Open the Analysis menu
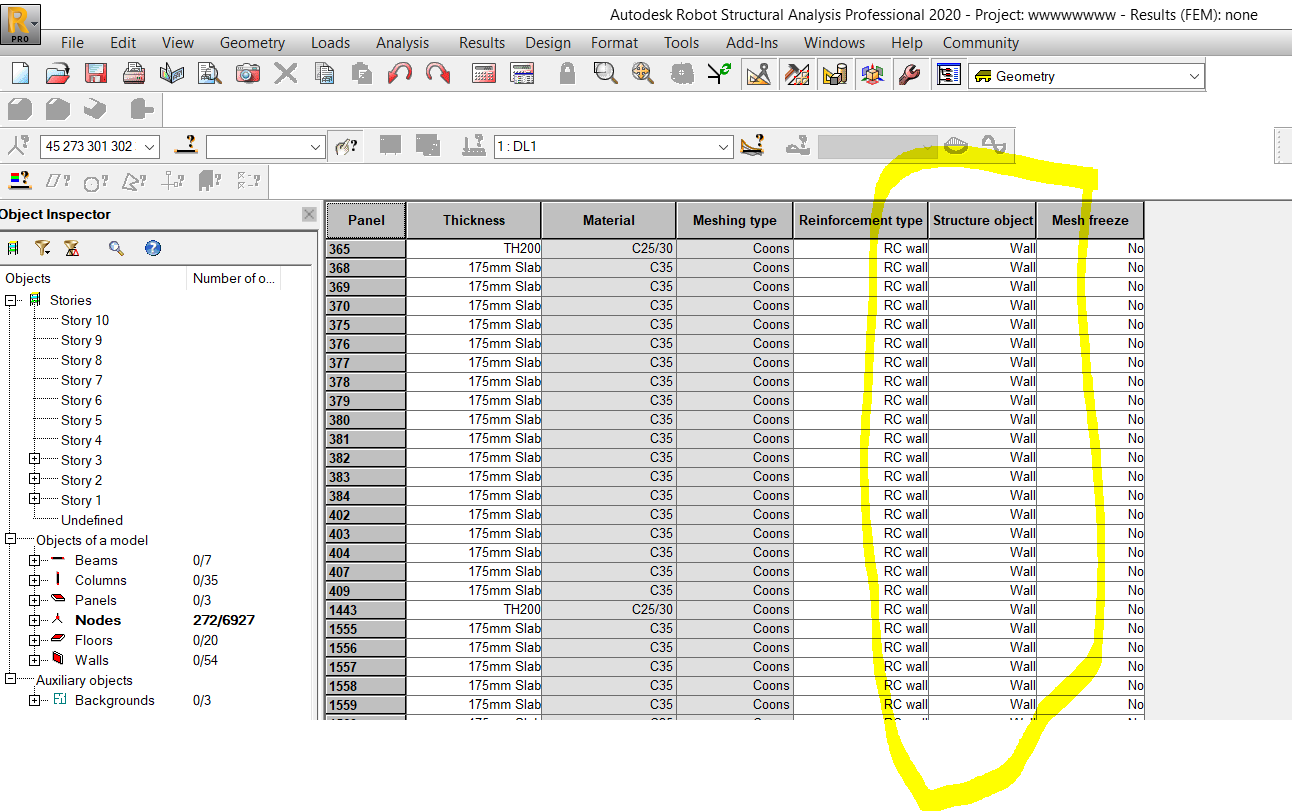 click(x=402, y=42)
